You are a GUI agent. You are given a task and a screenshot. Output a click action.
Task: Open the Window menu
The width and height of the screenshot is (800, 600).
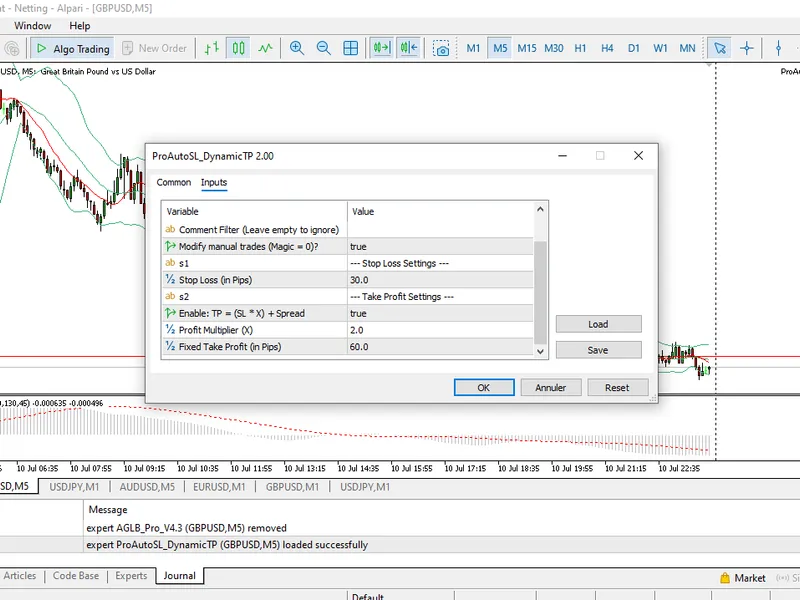[x=33, y=26]
